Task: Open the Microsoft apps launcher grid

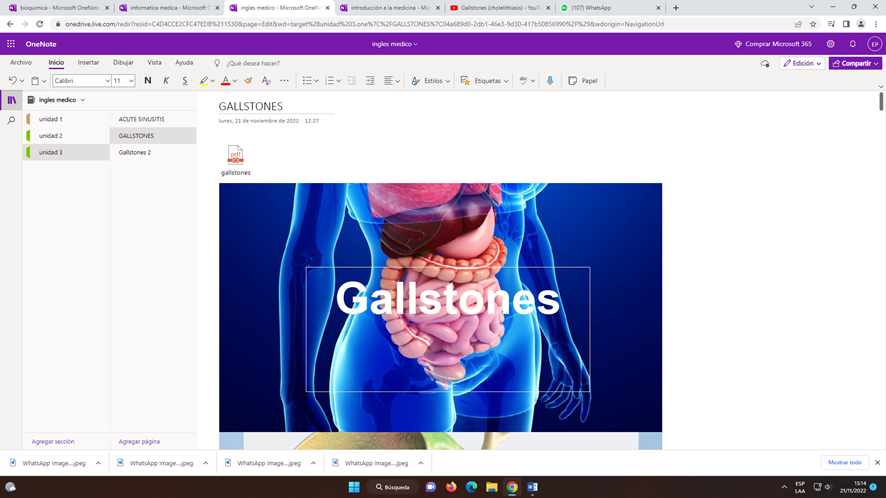Action: pos(11,44)
